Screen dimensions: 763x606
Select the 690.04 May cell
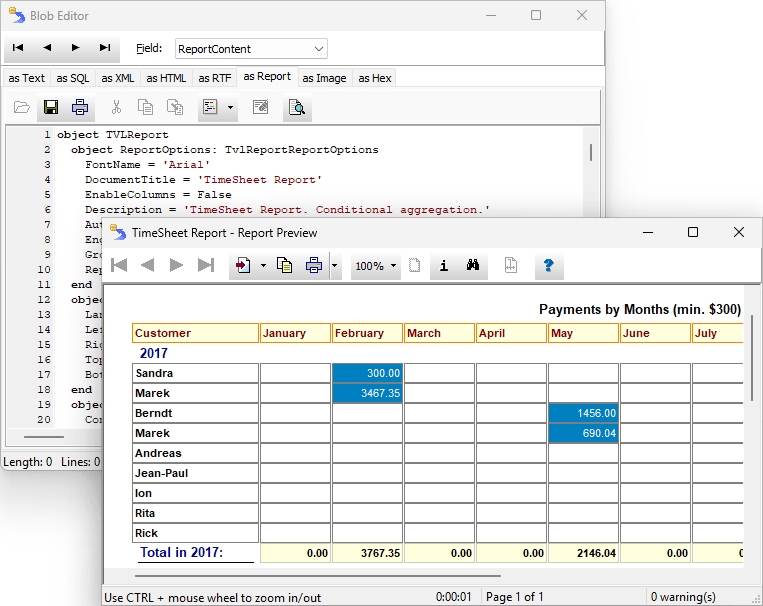tap(583, 433)
